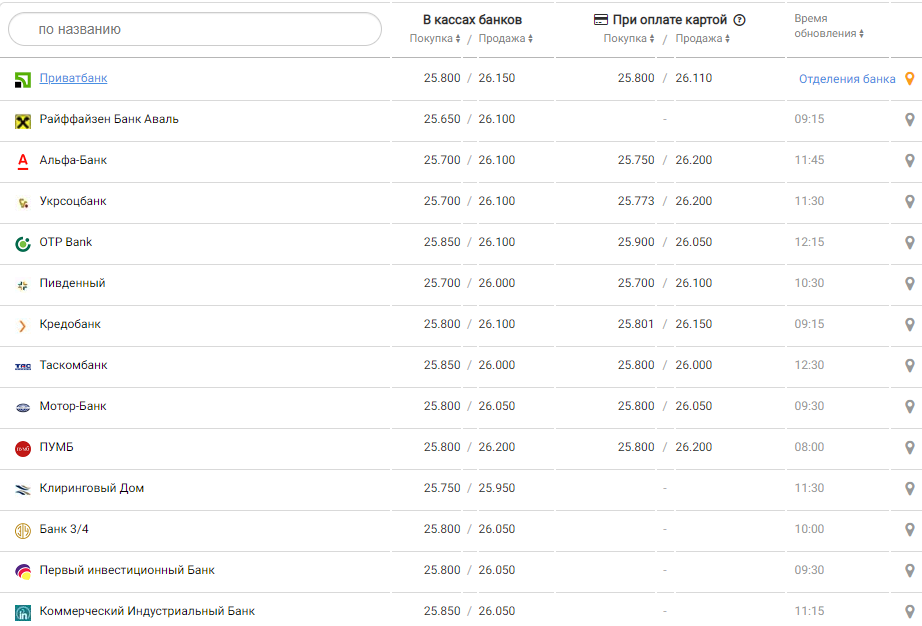Image resolution: width=922 pixels, height=626 pixels.
Task: Focus the по названию search field
Action: pyautogui.click(x=195, y=29)
